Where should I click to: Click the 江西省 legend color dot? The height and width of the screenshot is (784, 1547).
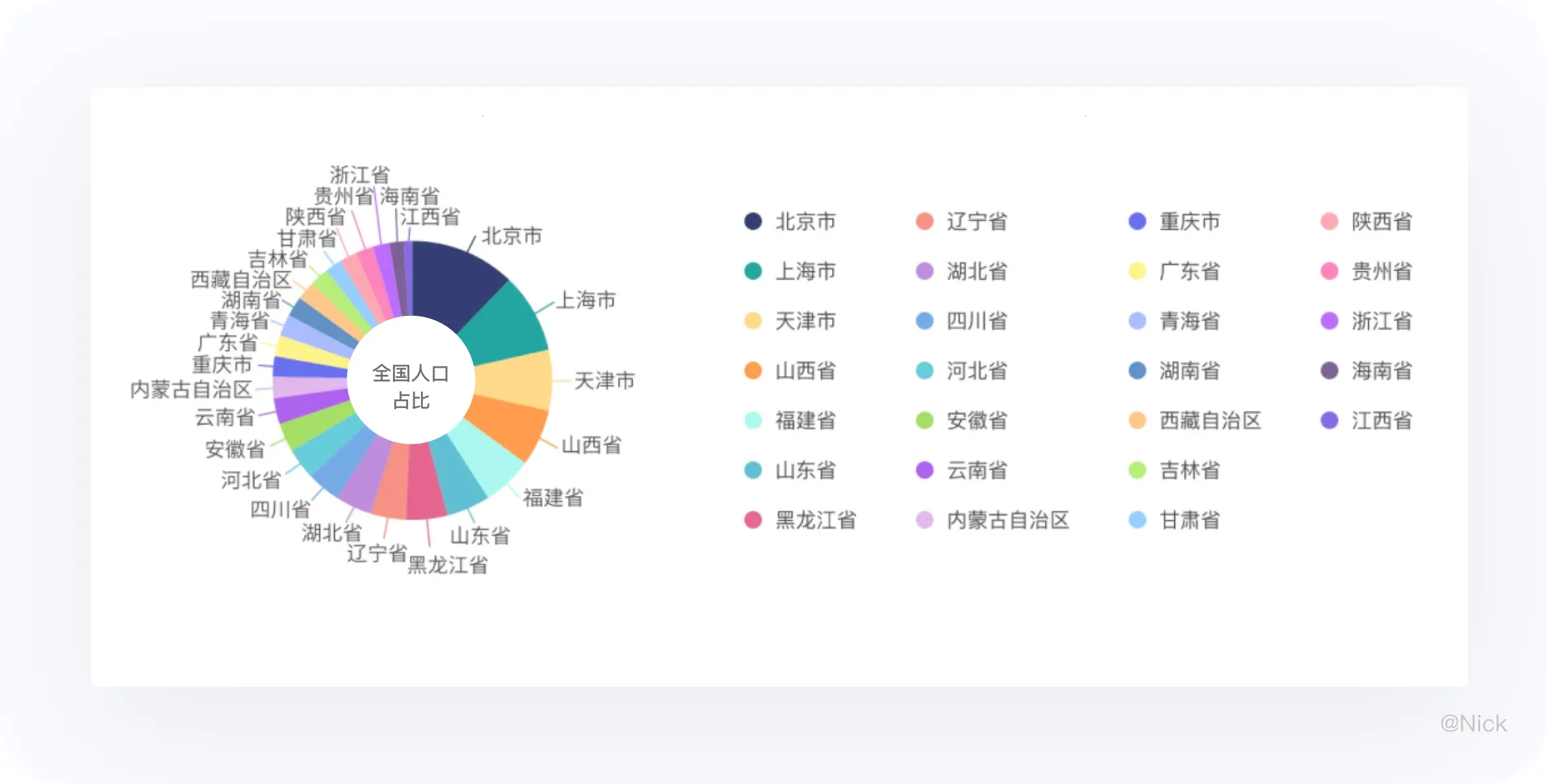point(1329,420)
